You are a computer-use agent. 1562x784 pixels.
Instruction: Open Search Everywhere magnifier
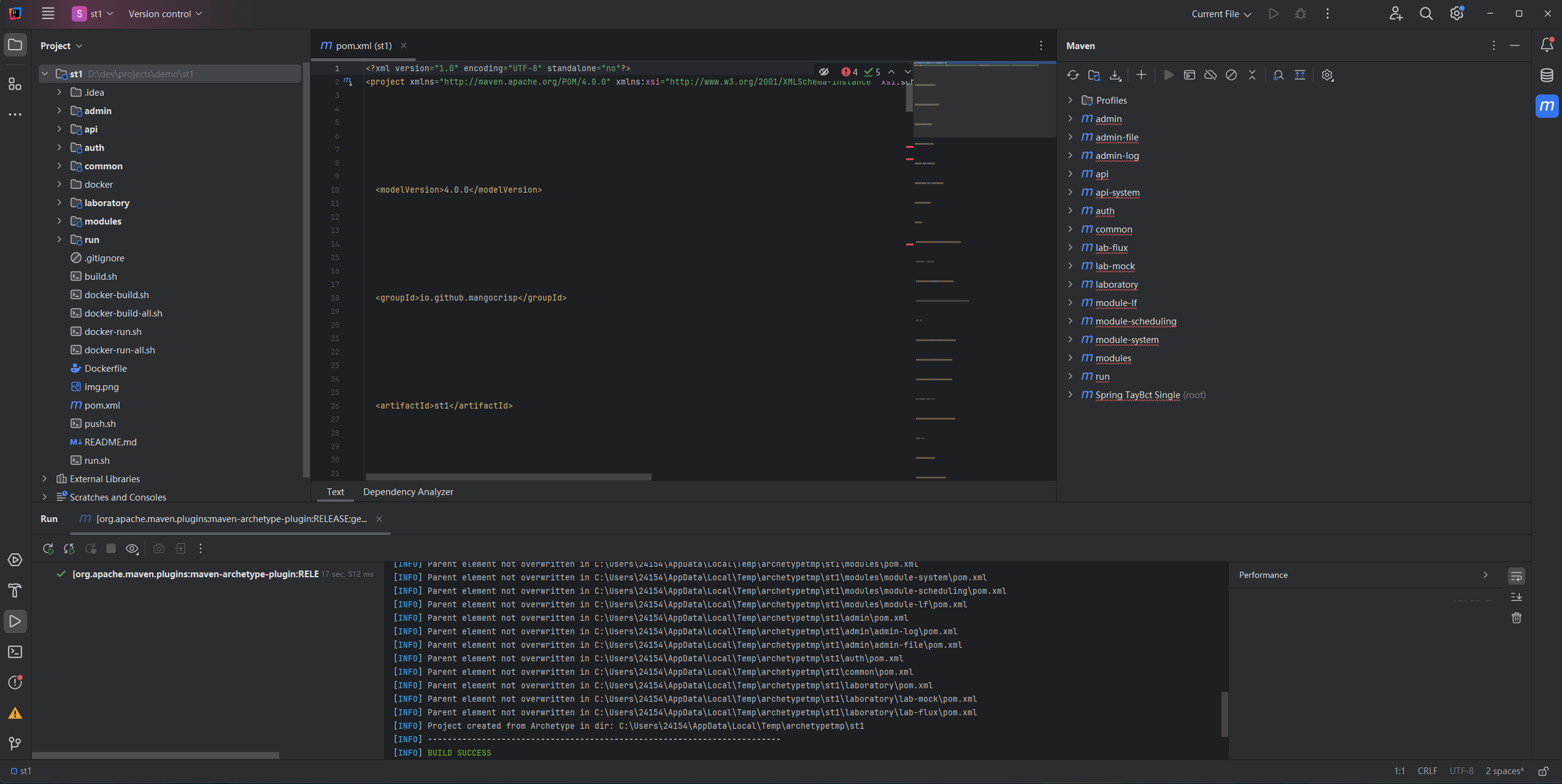[x=1426, y=13]
